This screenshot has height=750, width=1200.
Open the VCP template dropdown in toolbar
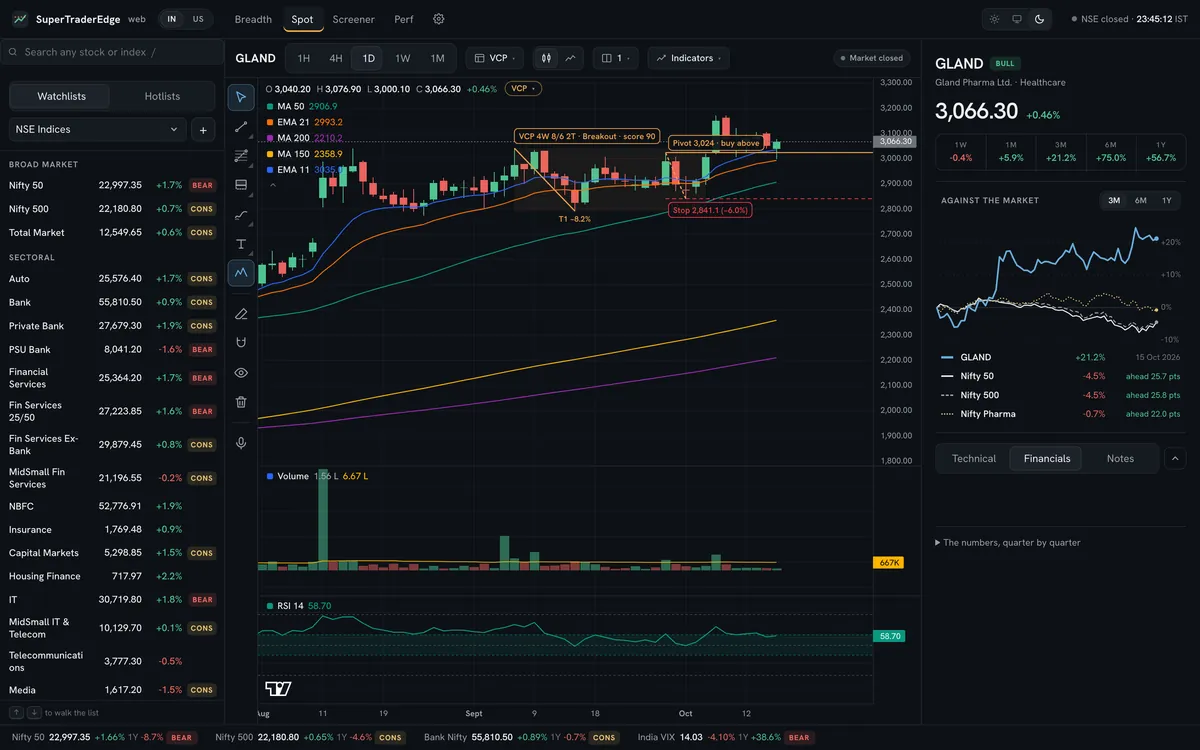coord(496,58)
